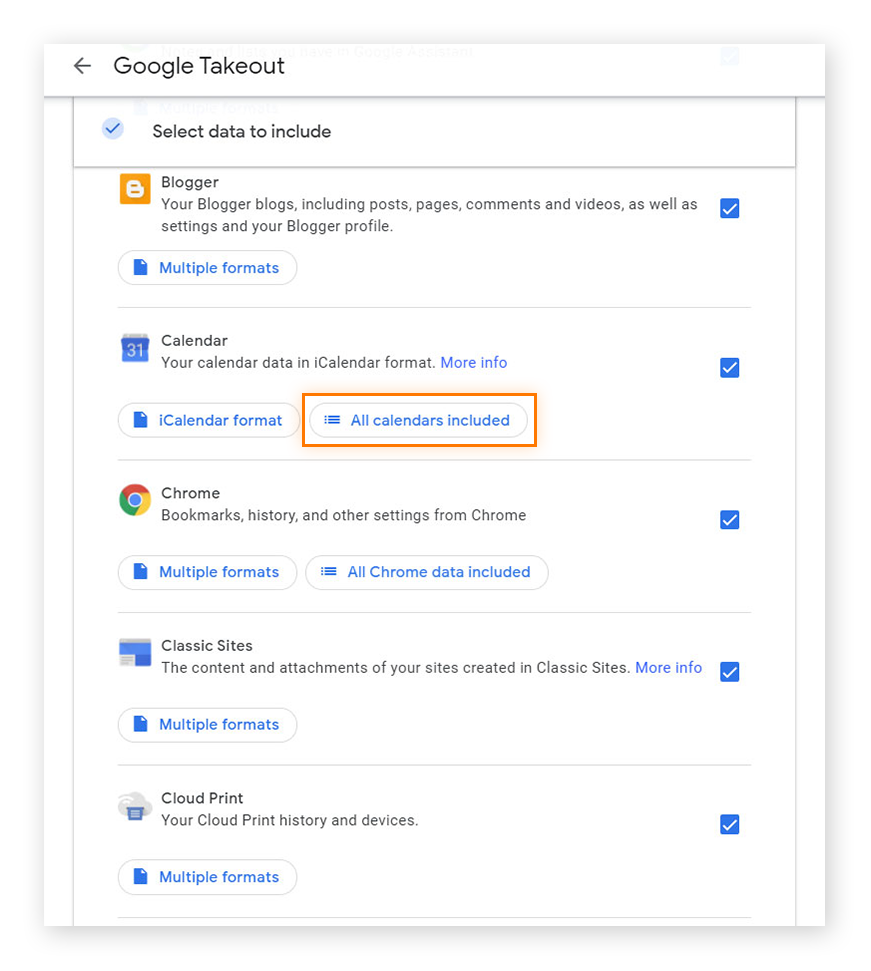Uncheck the Chrome data checkbox
The width and height of the screenshot is (871, 971).
729,519
